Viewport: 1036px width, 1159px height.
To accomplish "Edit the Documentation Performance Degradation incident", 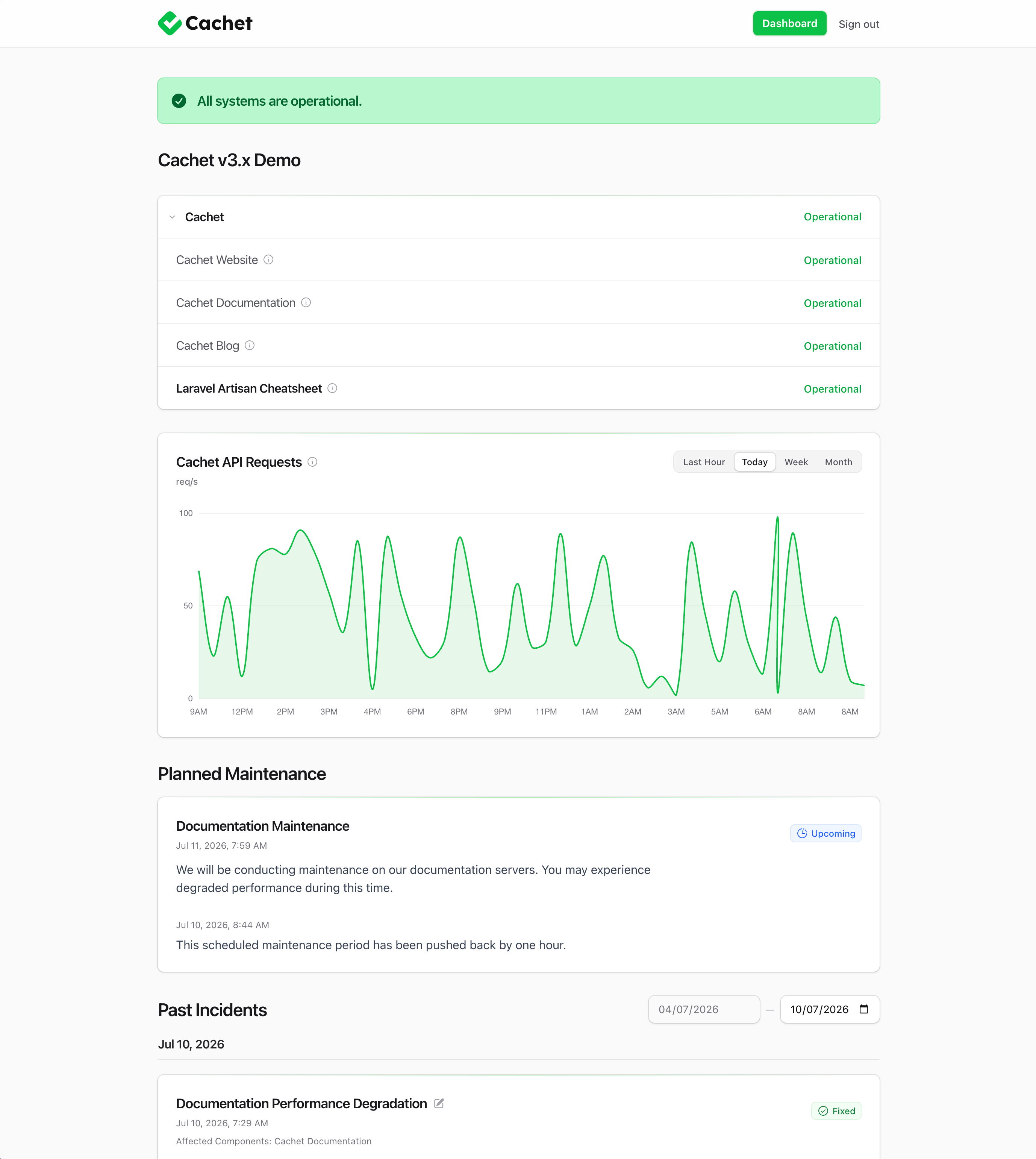I will point(439,1103).
